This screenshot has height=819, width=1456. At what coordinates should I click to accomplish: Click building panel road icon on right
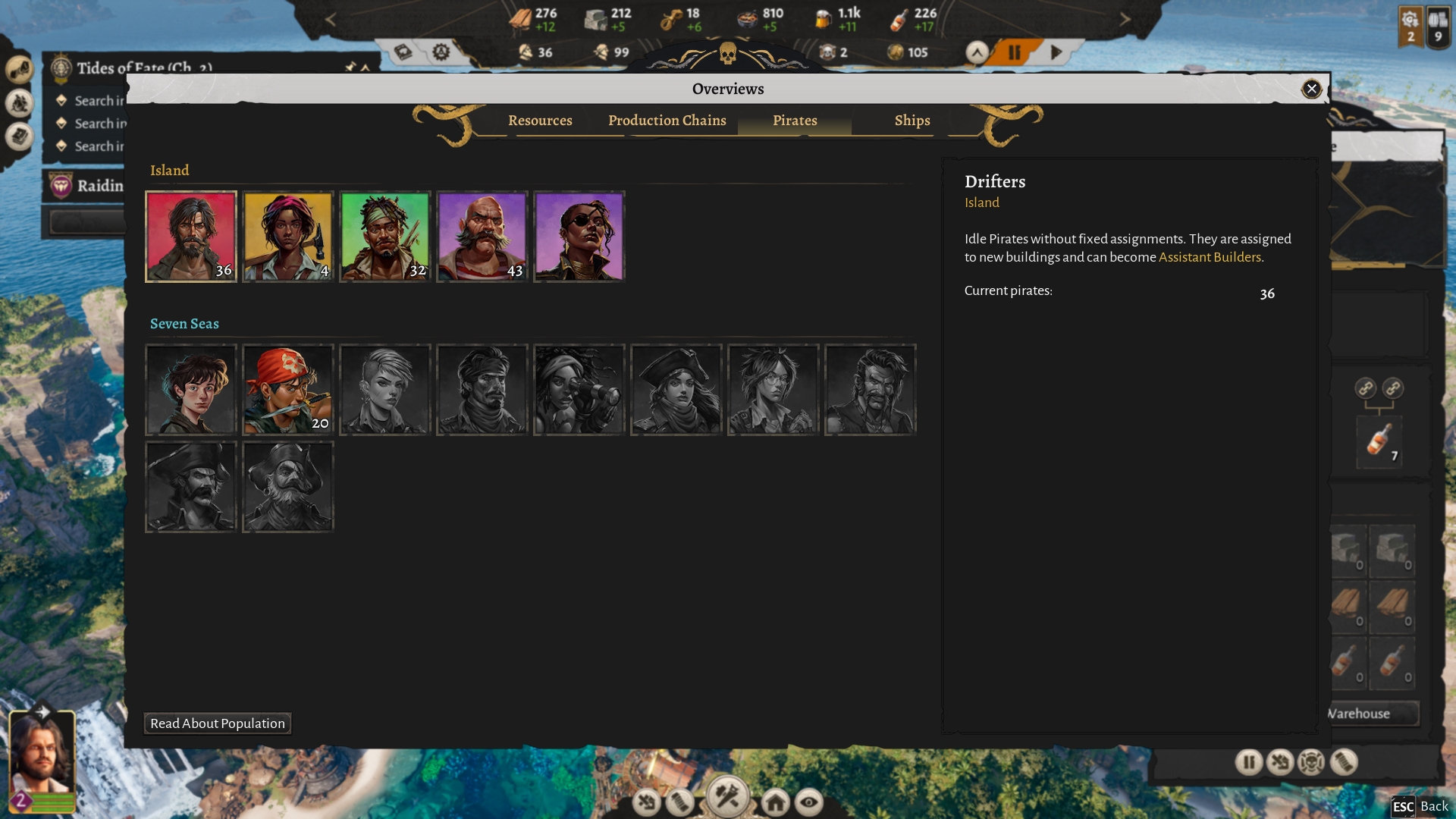pyautogui.click(x=1343, y=761)
